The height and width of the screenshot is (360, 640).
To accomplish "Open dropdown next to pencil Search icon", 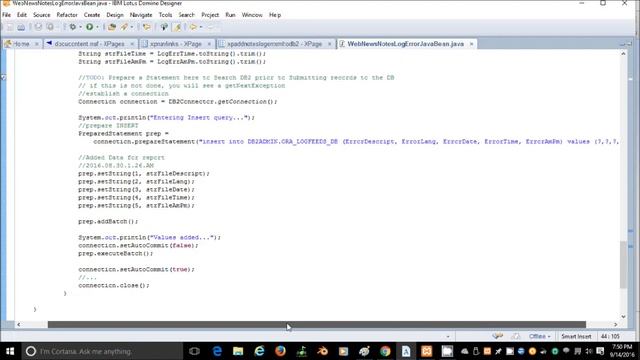I will (x=131, y=27).
